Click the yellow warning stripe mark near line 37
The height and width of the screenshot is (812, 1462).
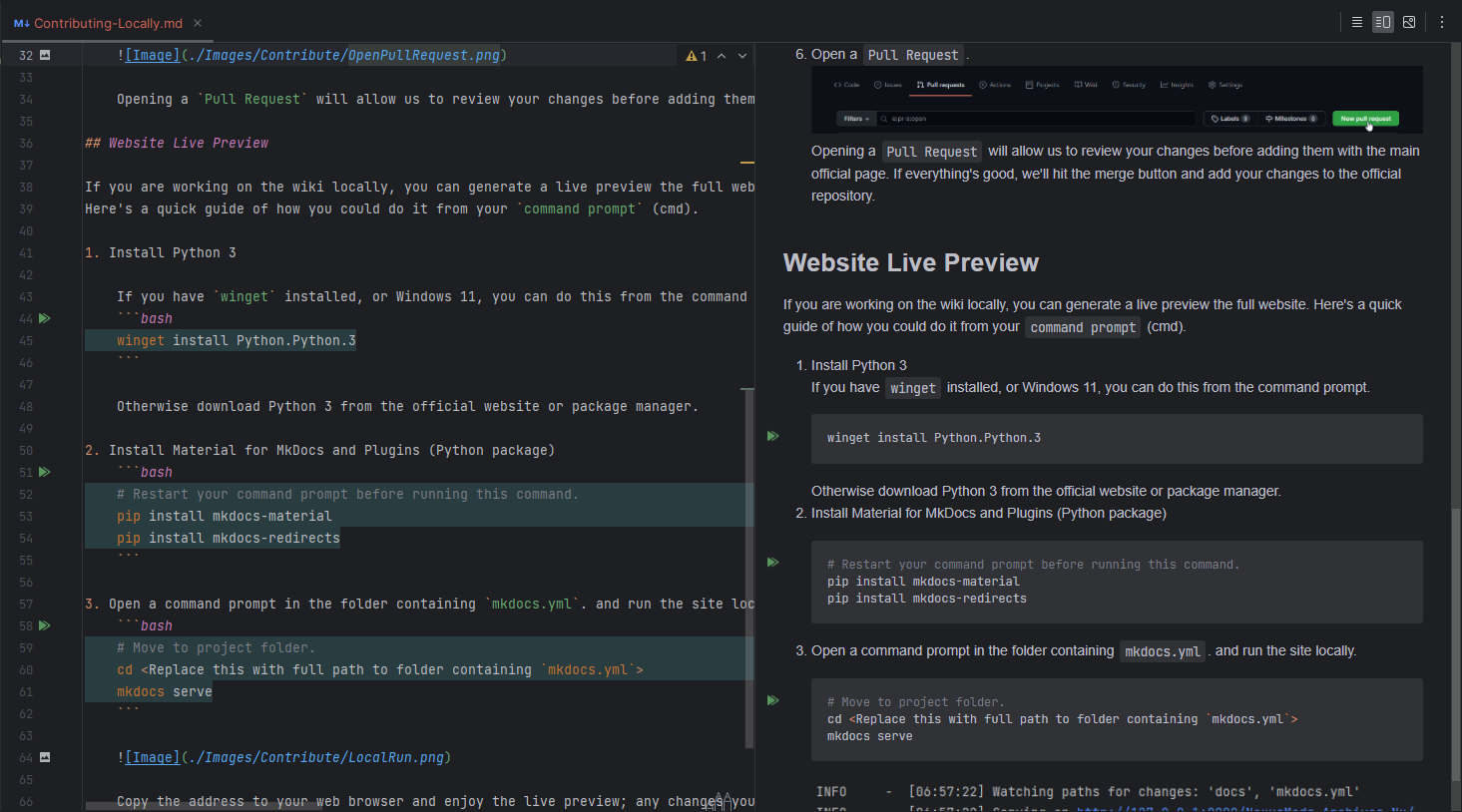(x=746, y=162)
